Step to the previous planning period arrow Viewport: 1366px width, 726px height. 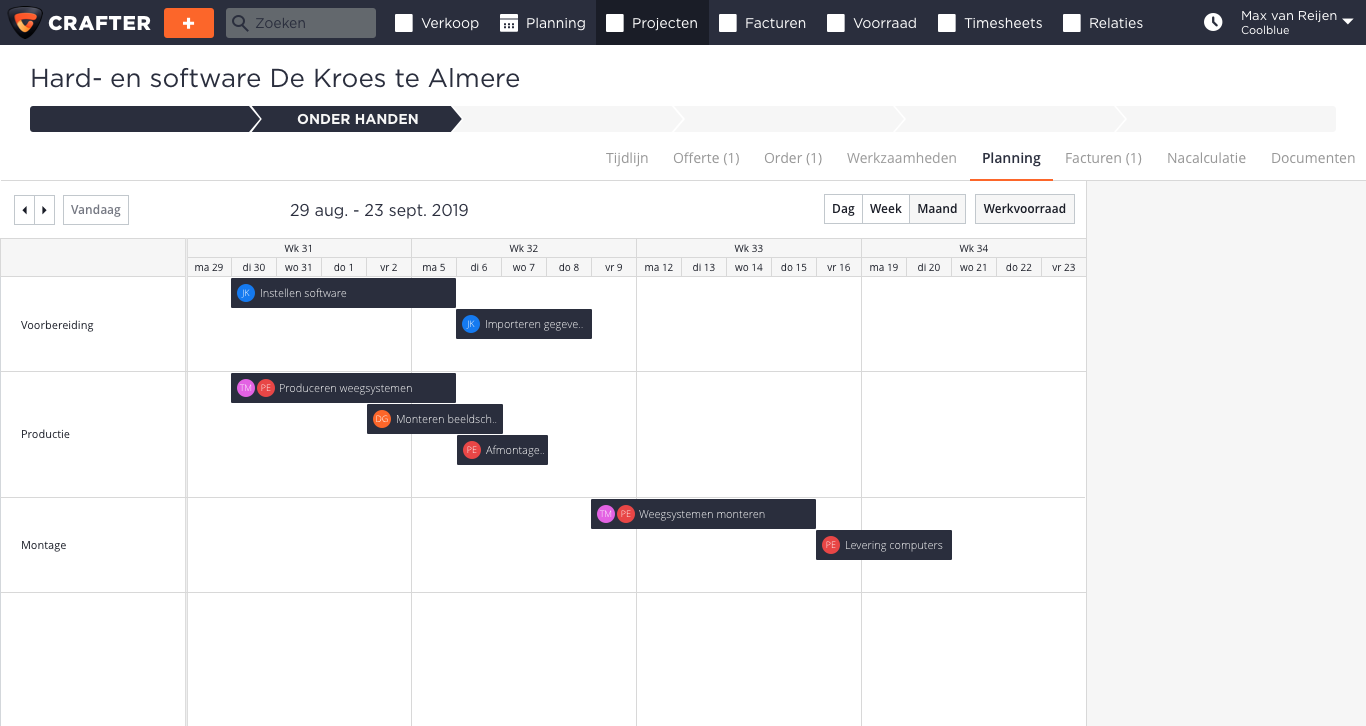pos(24,209)
